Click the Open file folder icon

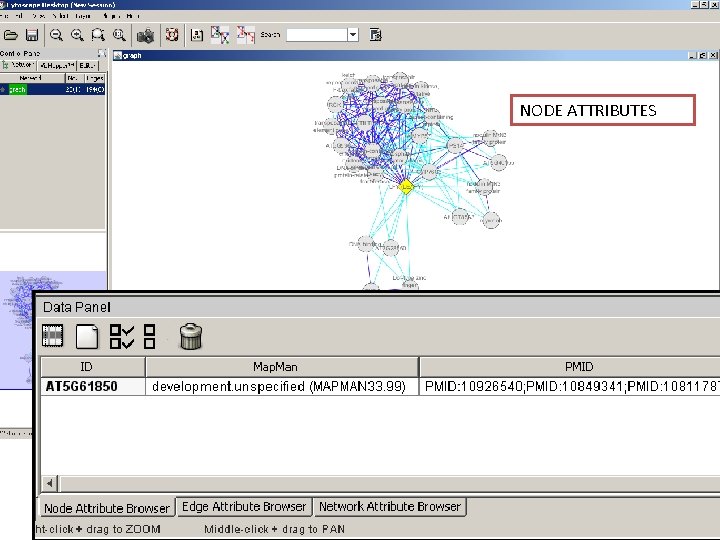point(10,35)
